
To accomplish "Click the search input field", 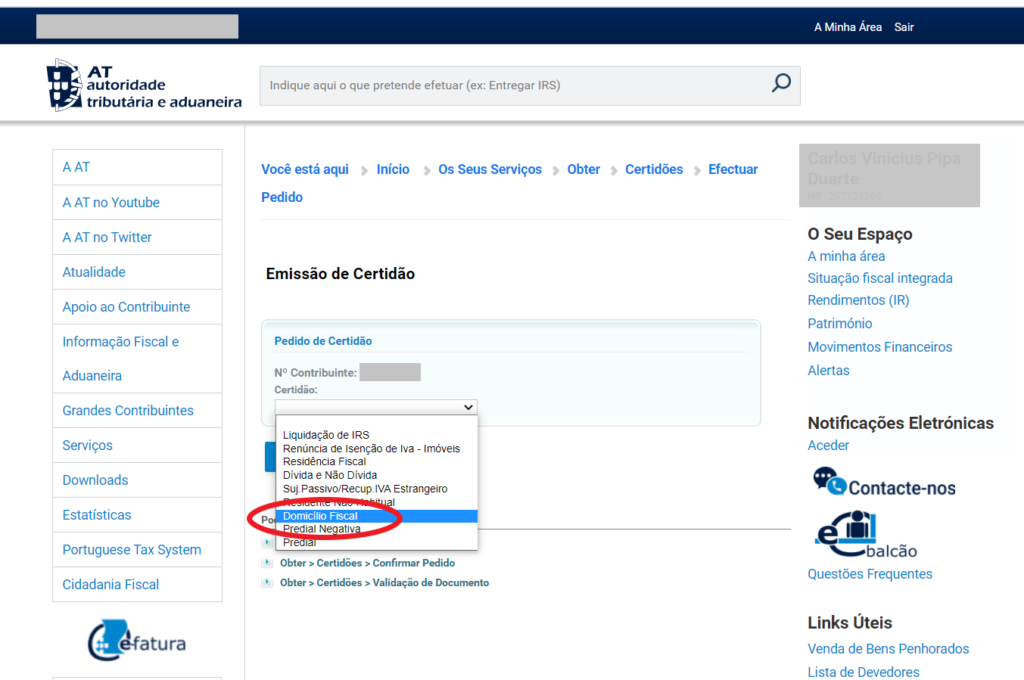I will [x=530, y=86].
